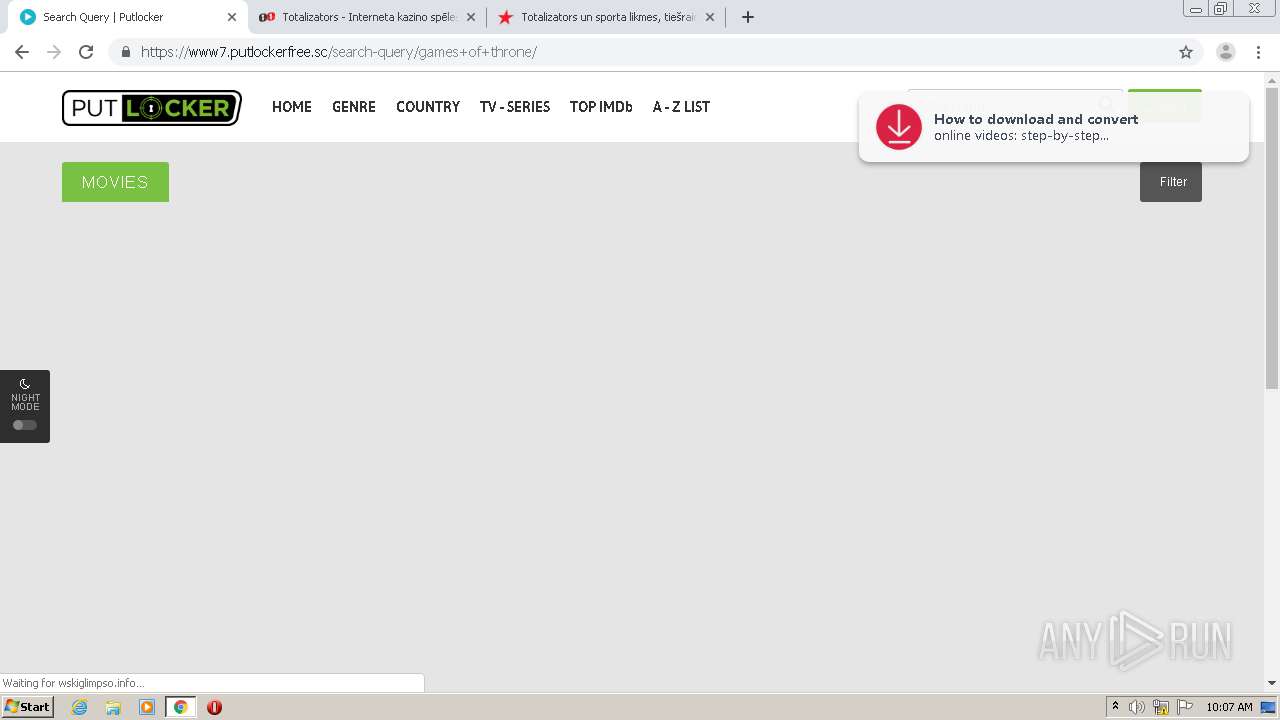Launch Internet Explorer from taskbar
Viewport: 1280px width, 720px height.
pyautogui.click(x=80, y=707)
